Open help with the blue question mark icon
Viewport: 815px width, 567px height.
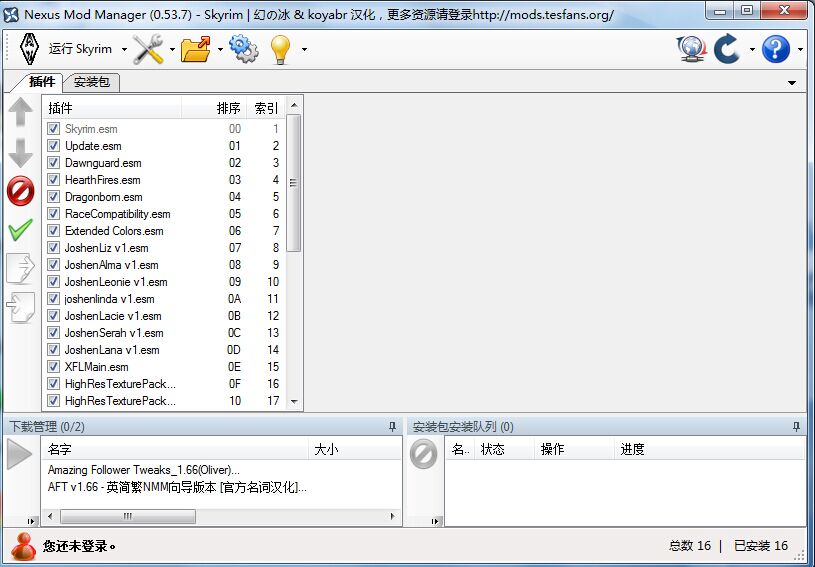775,49
